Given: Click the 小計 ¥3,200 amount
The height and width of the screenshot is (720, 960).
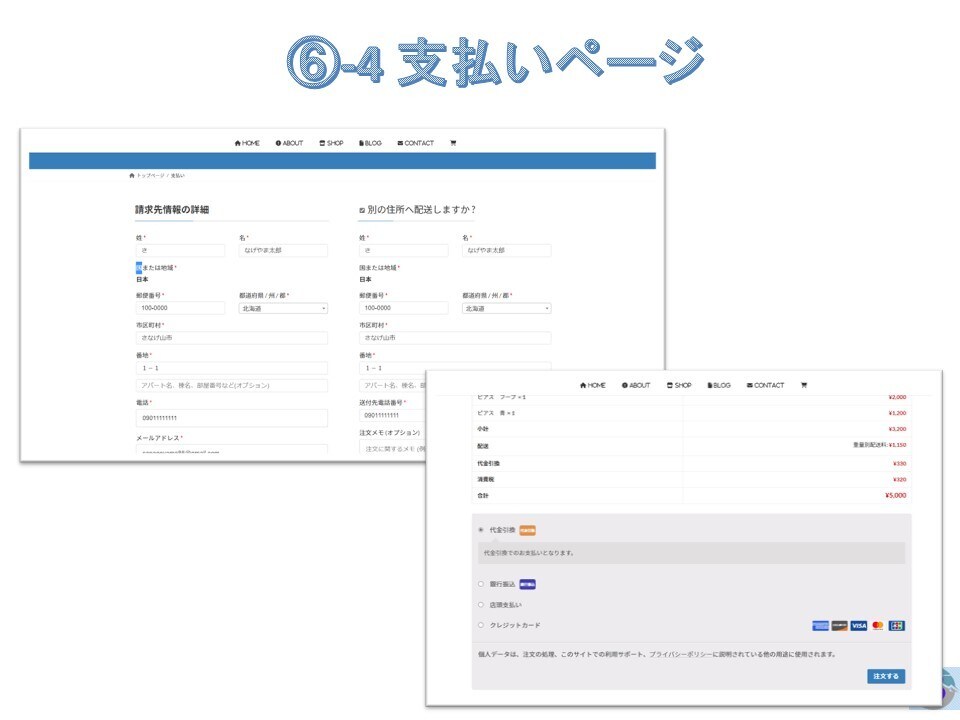Looking at the screenshot, I should pyautogui.click(x=897, y=429).
